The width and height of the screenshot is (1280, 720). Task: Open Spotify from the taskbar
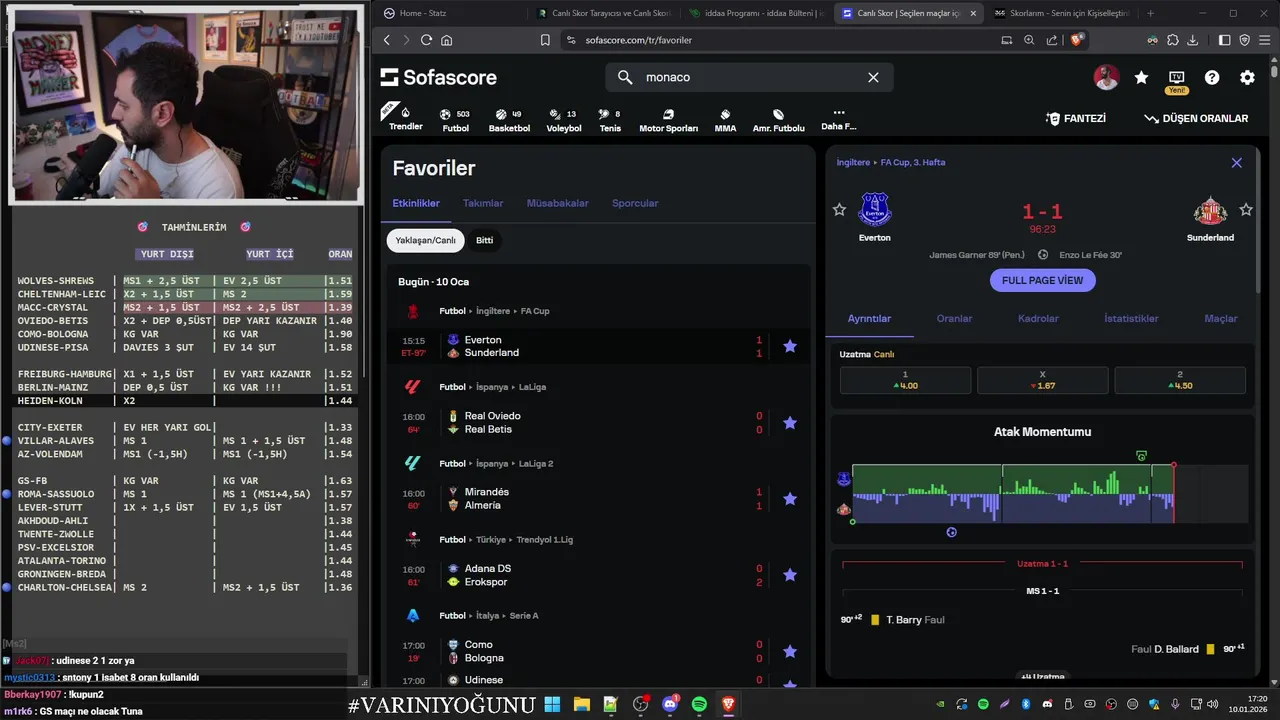[699, 705]
